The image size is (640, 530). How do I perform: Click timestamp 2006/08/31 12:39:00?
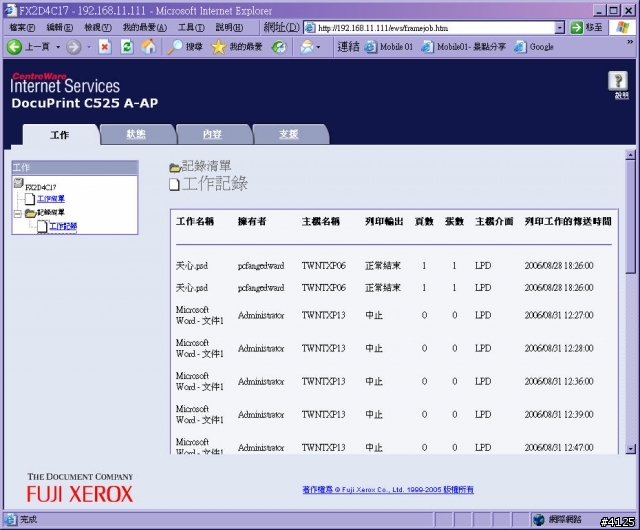(x=559, y=414)
